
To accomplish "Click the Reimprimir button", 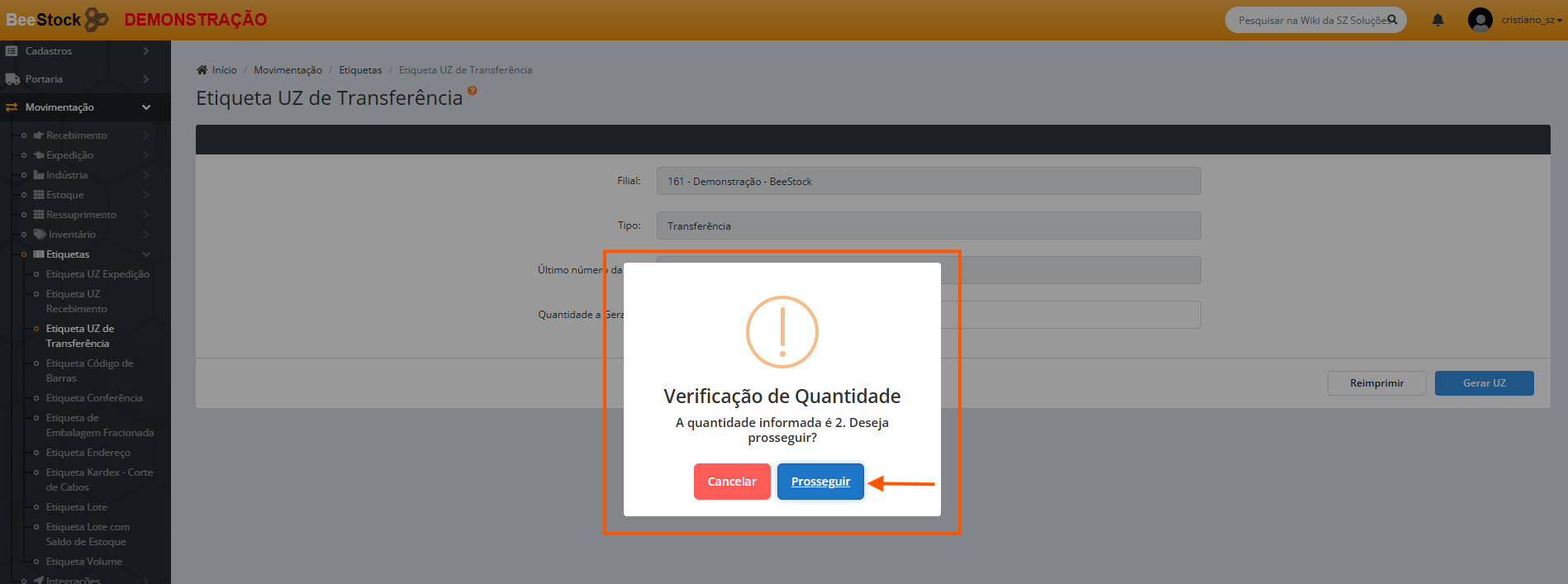I will pos(1376,383).
